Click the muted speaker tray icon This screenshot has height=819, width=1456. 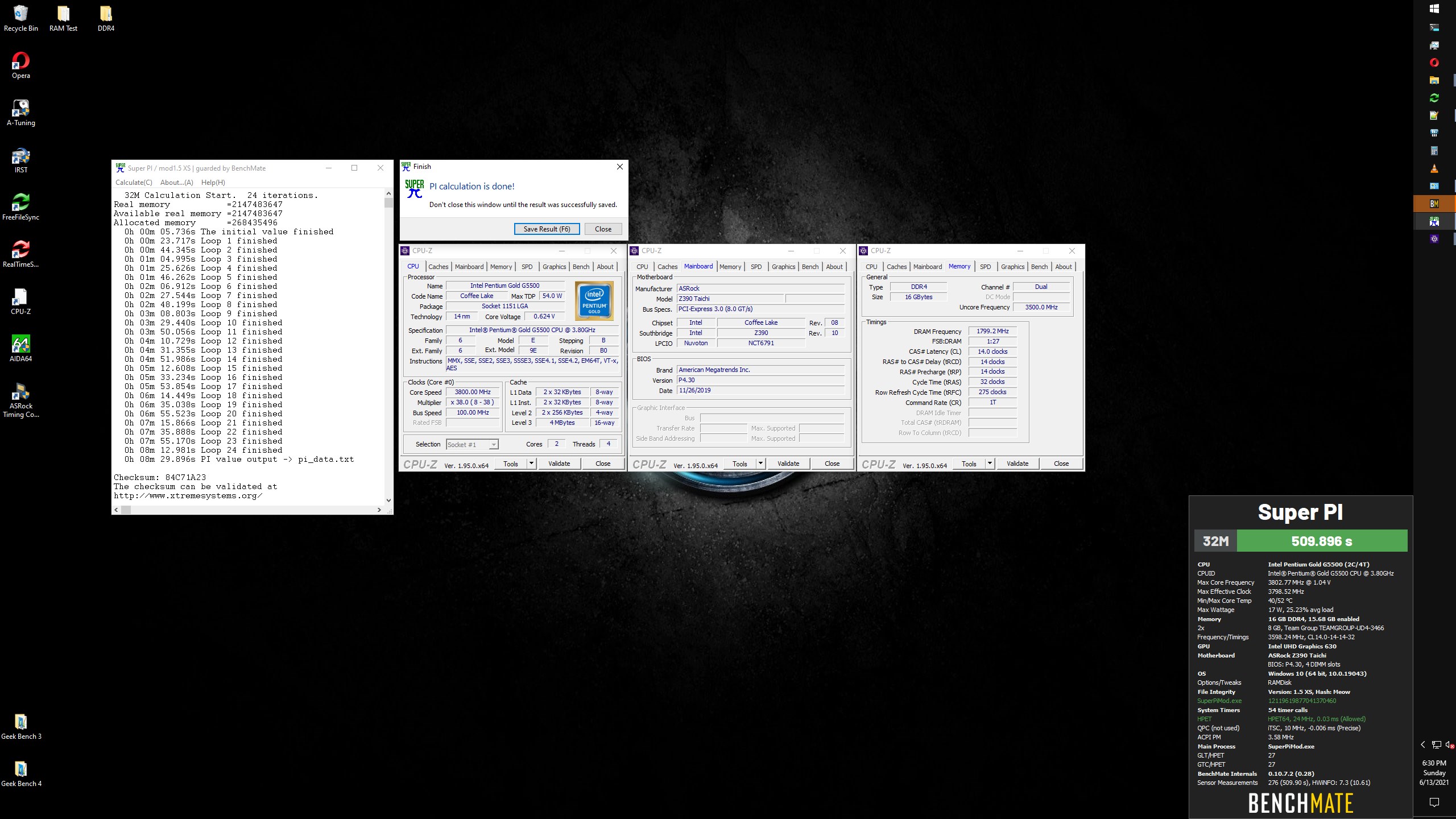click(1450, 744)
